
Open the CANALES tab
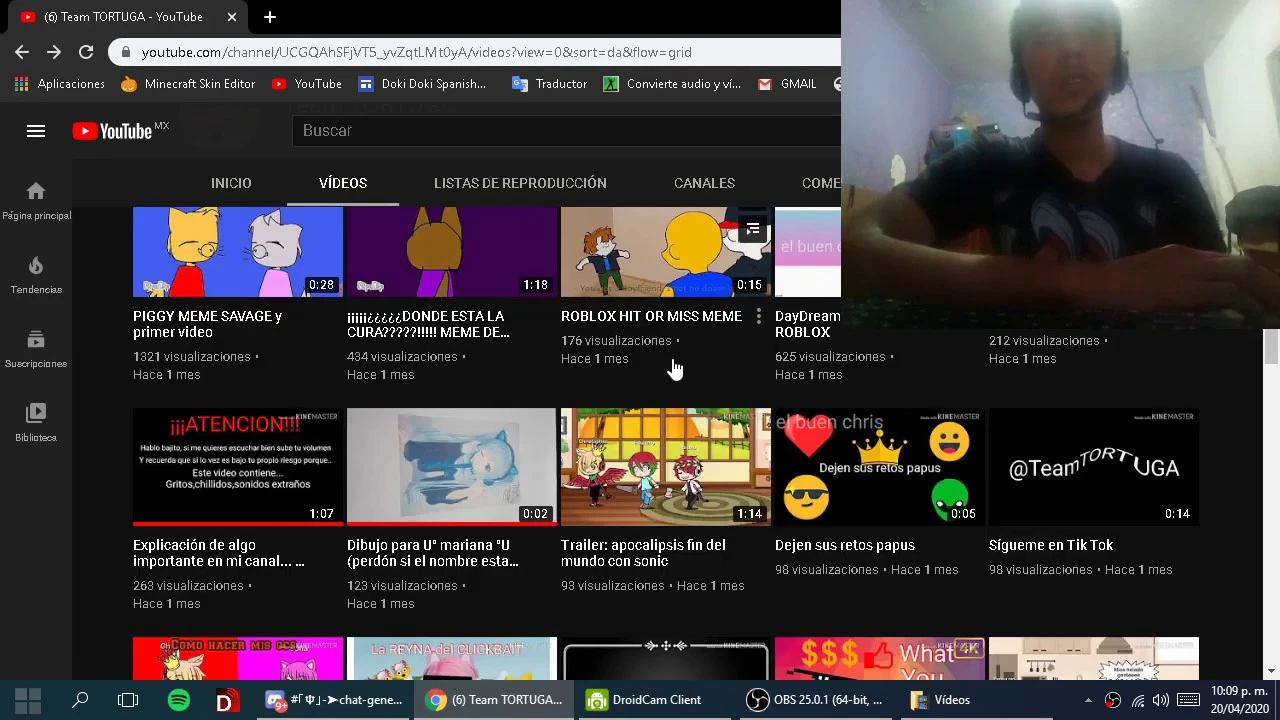[x=704, y=183]
